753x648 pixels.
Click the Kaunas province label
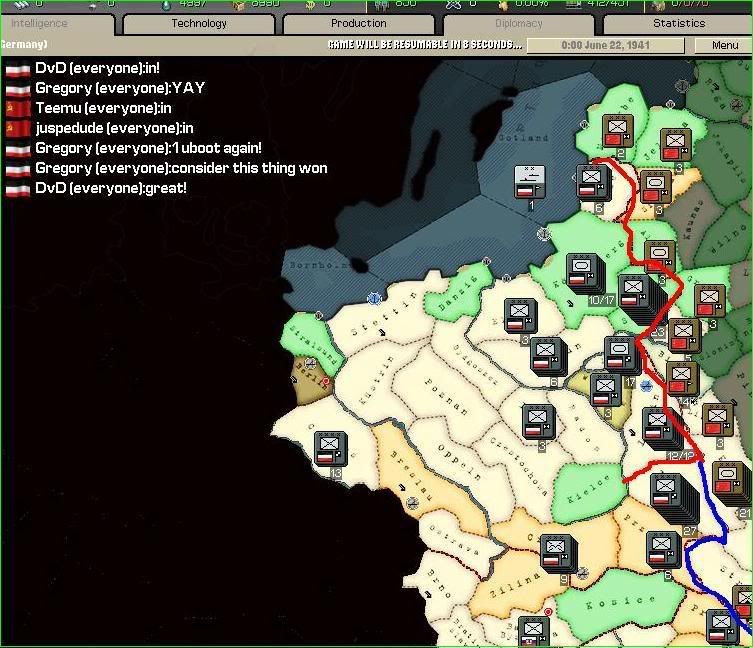[692, 219]
